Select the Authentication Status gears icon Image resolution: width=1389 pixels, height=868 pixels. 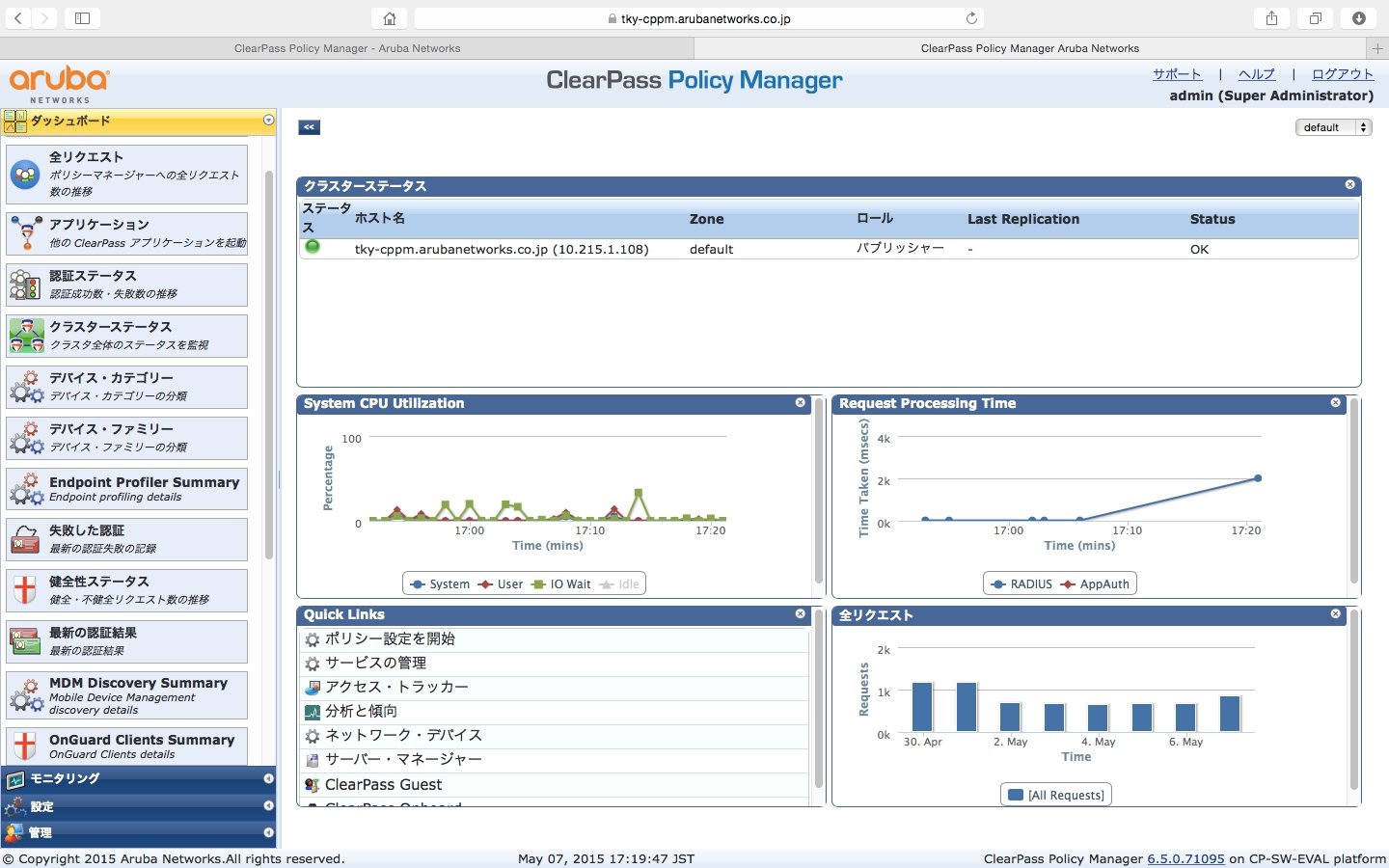pyautogui.click(x=25, y=285)
